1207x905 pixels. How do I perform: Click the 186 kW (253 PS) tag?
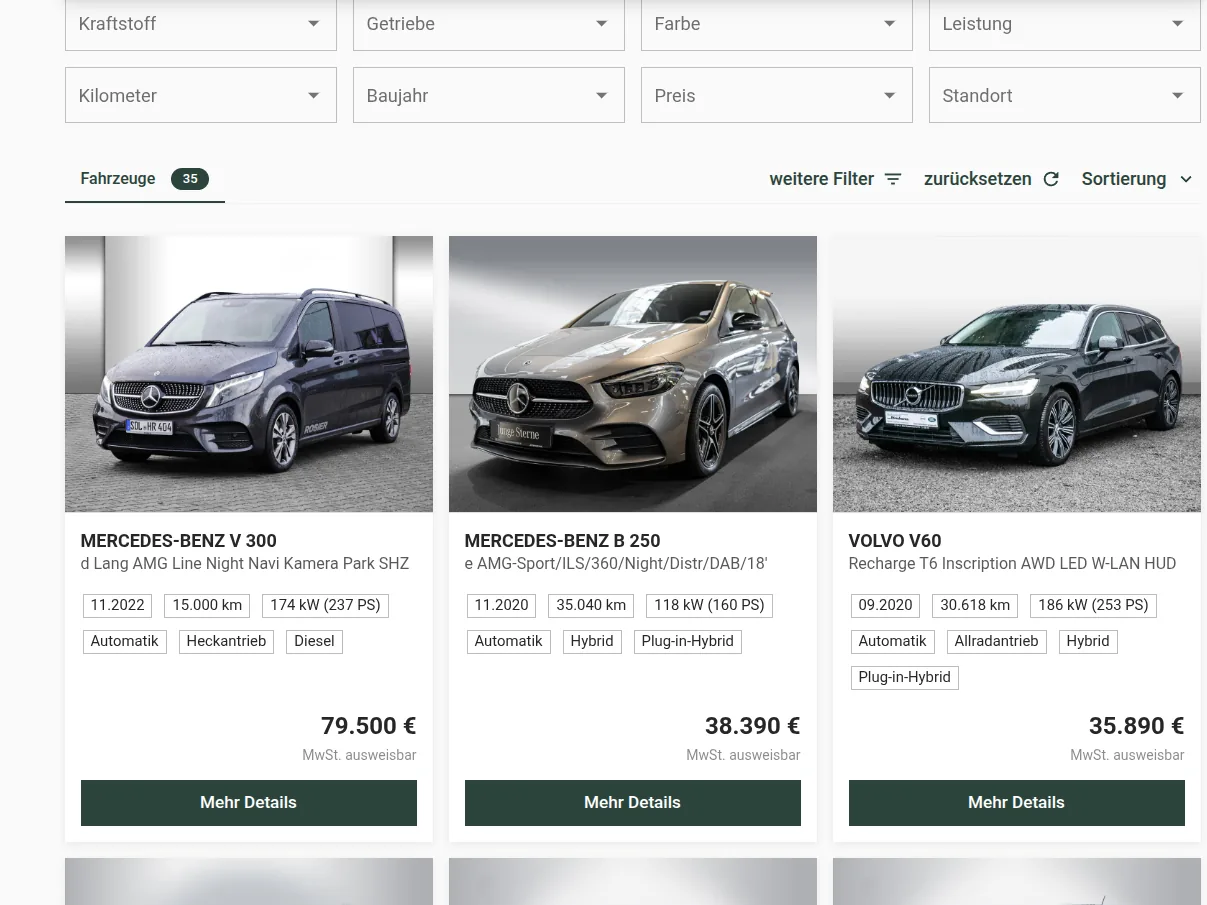tap(1094, 605)
